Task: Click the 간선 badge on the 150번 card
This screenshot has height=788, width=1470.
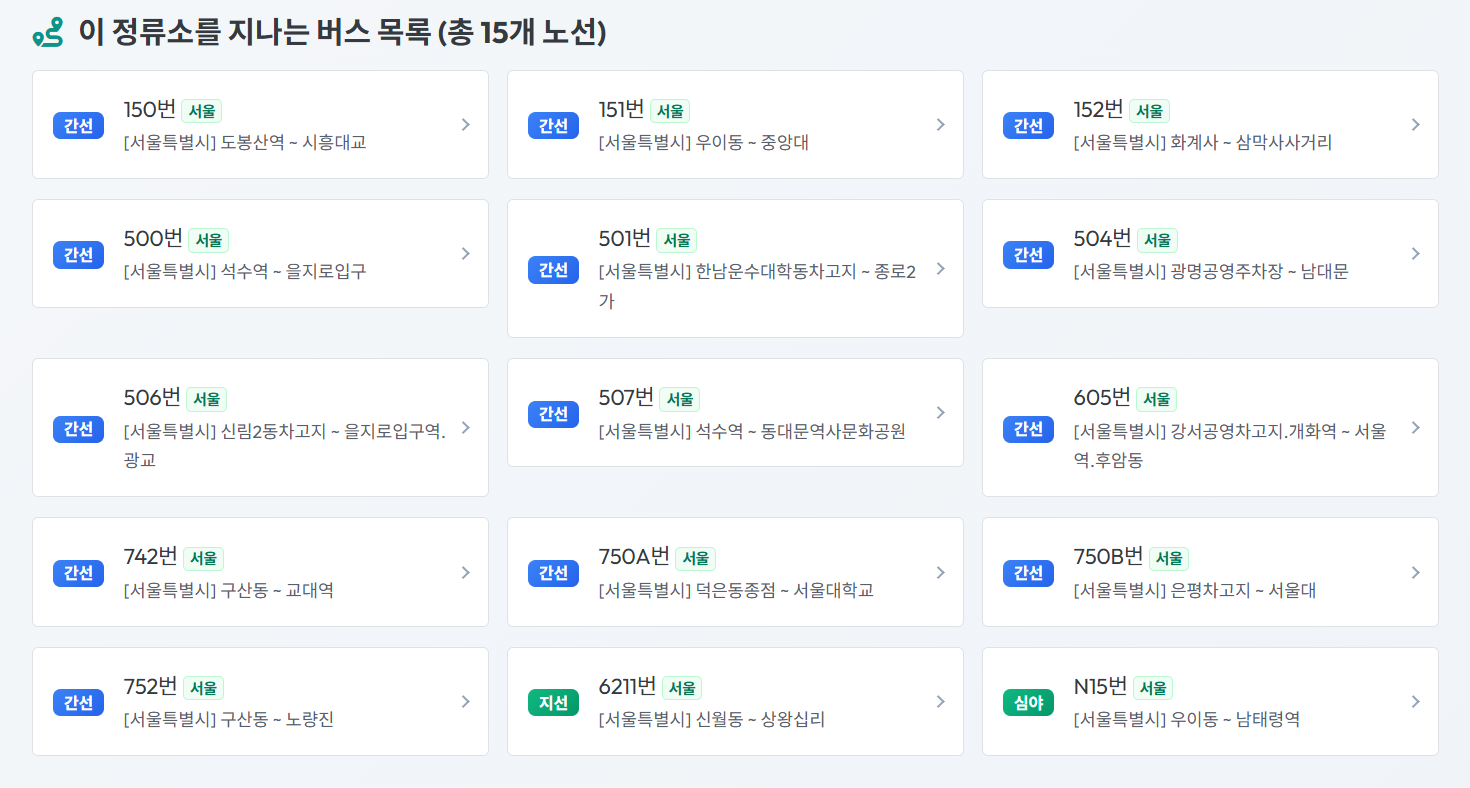Action: 78,125
